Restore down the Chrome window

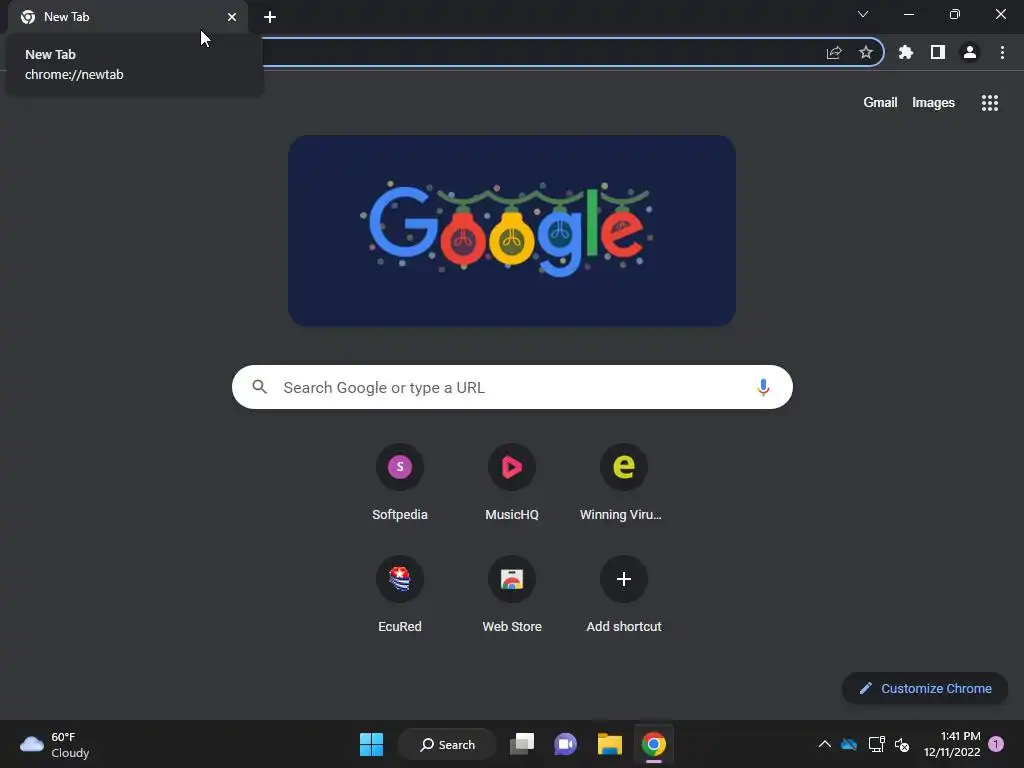click(955, 14)
